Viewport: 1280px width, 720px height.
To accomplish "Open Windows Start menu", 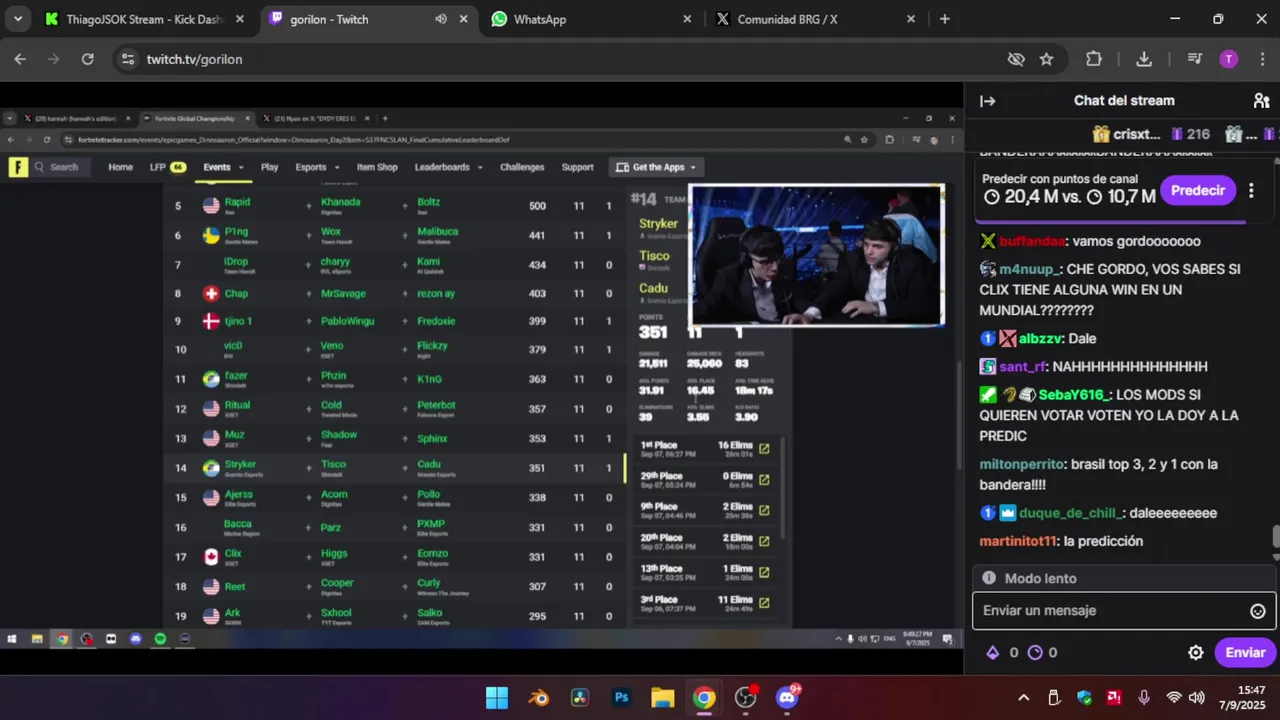I will [x=497, y=698].
